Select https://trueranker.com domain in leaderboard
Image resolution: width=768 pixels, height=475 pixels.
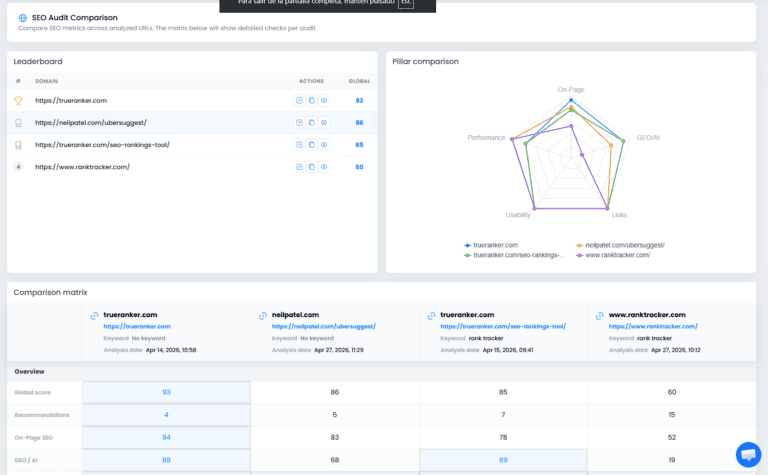click(x=71, y=100)
